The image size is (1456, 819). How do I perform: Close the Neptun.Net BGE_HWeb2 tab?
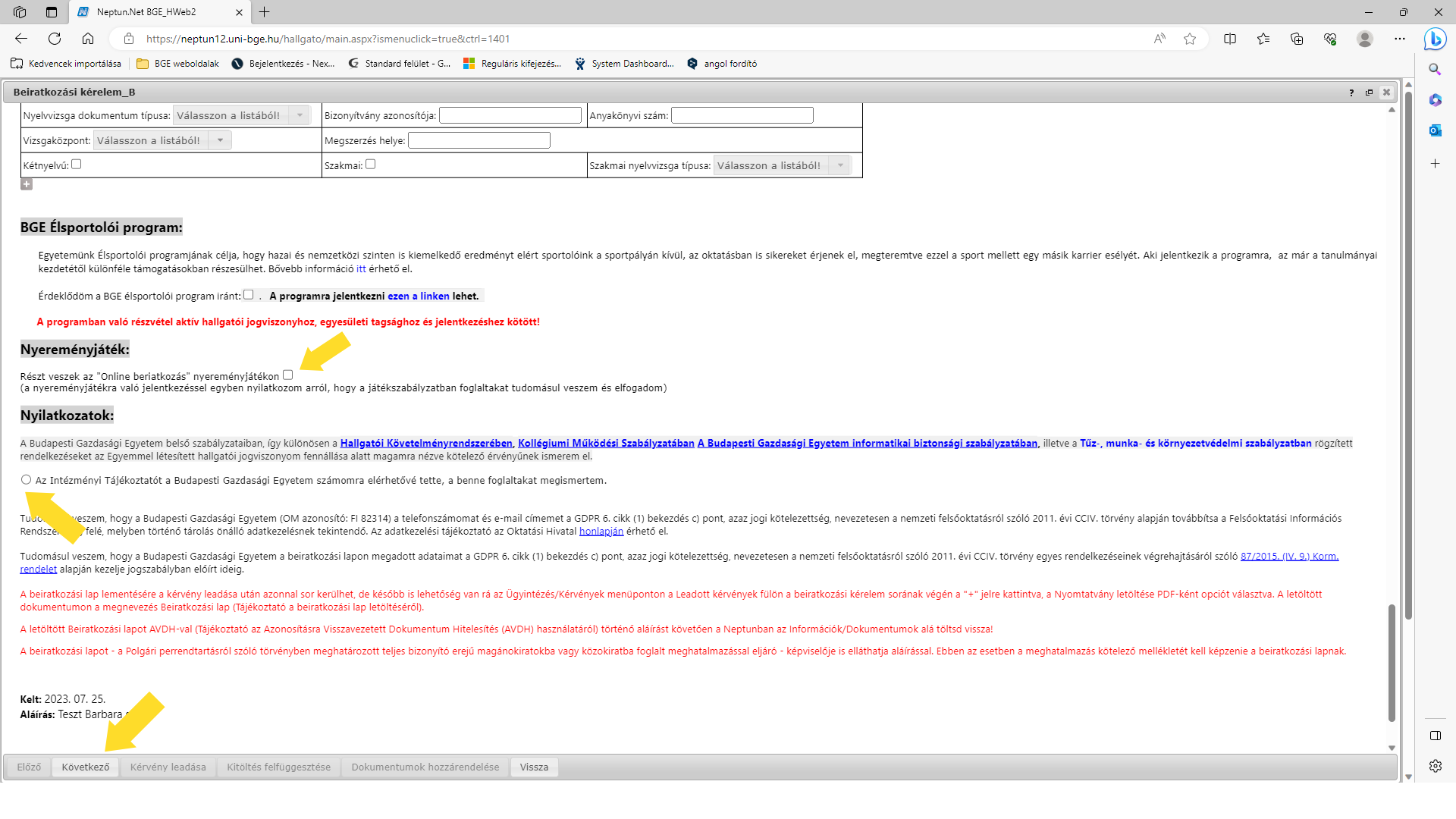click(239, 12)
